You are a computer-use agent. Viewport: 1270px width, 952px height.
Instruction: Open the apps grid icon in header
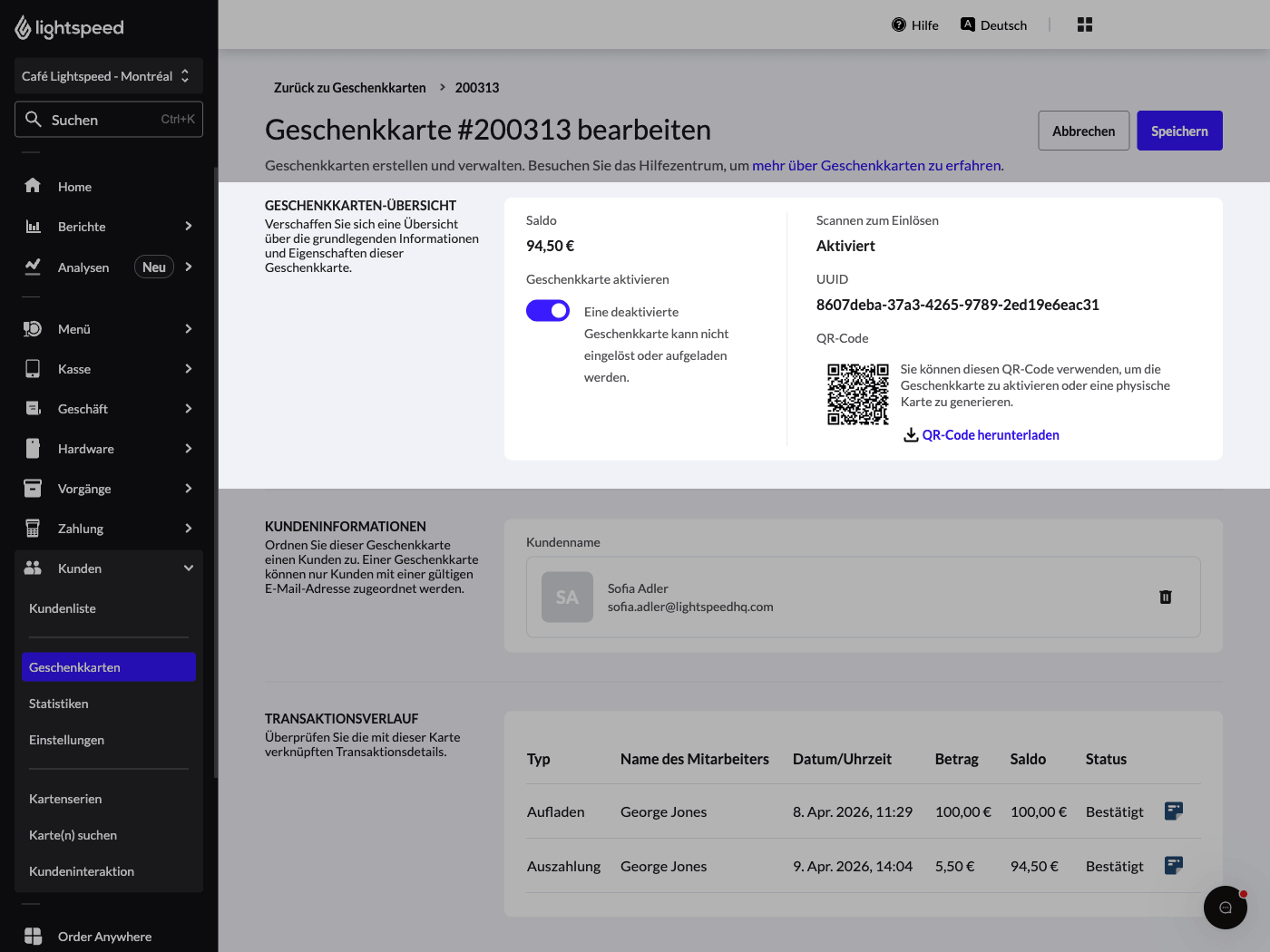[x=1085, y=24]
